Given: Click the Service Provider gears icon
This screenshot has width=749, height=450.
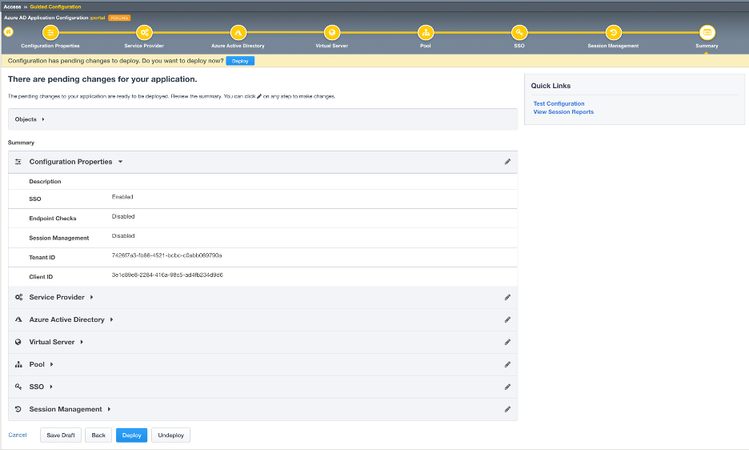Looking at the screenshot, I should pos(18,297).
